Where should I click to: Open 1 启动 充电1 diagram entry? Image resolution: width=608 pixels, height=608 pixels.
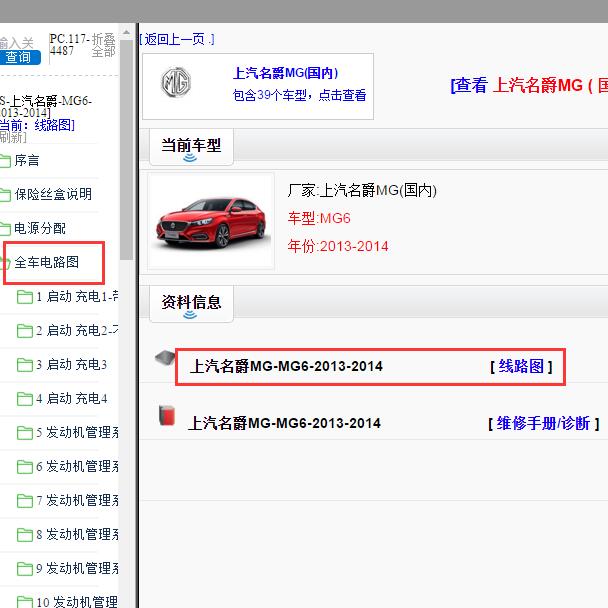coord(77,297)
